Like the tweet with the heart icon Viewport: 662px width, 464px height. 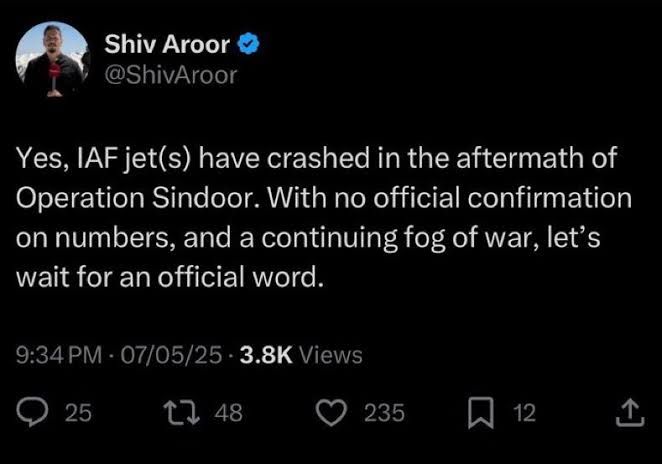click(335, 413)
